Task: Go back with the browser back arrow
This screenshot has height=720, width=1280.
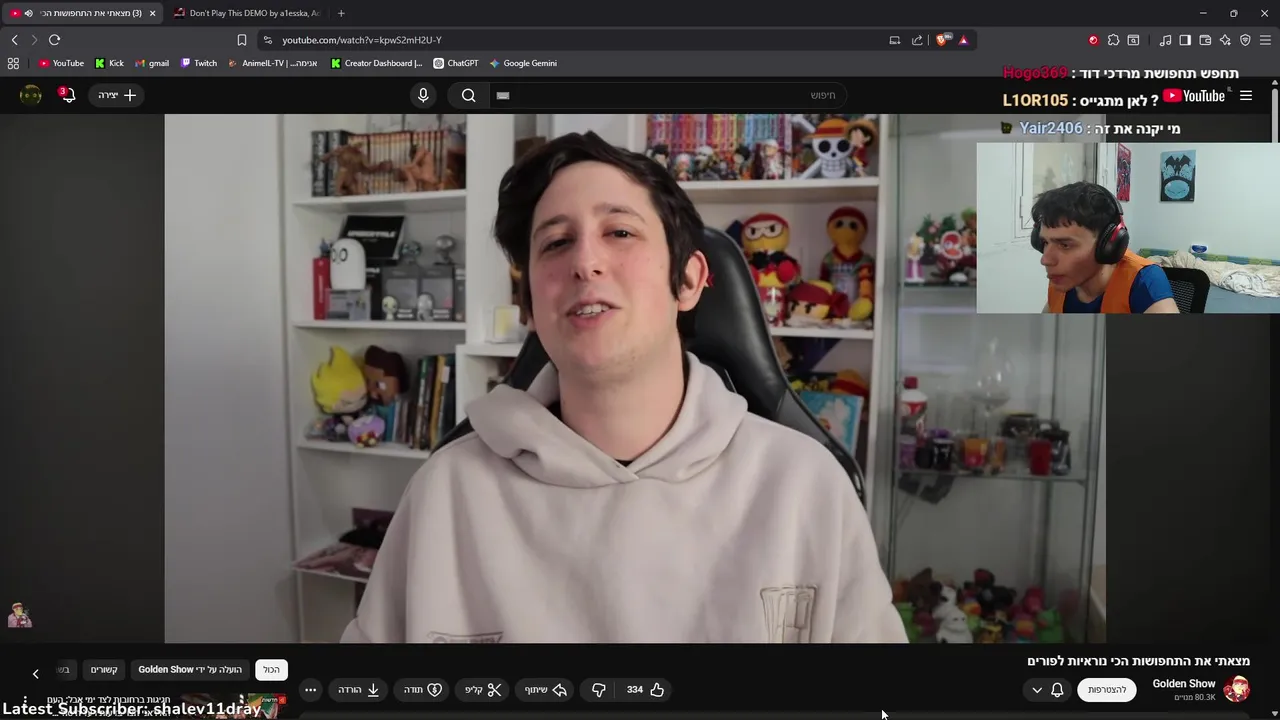Action: 14,40
